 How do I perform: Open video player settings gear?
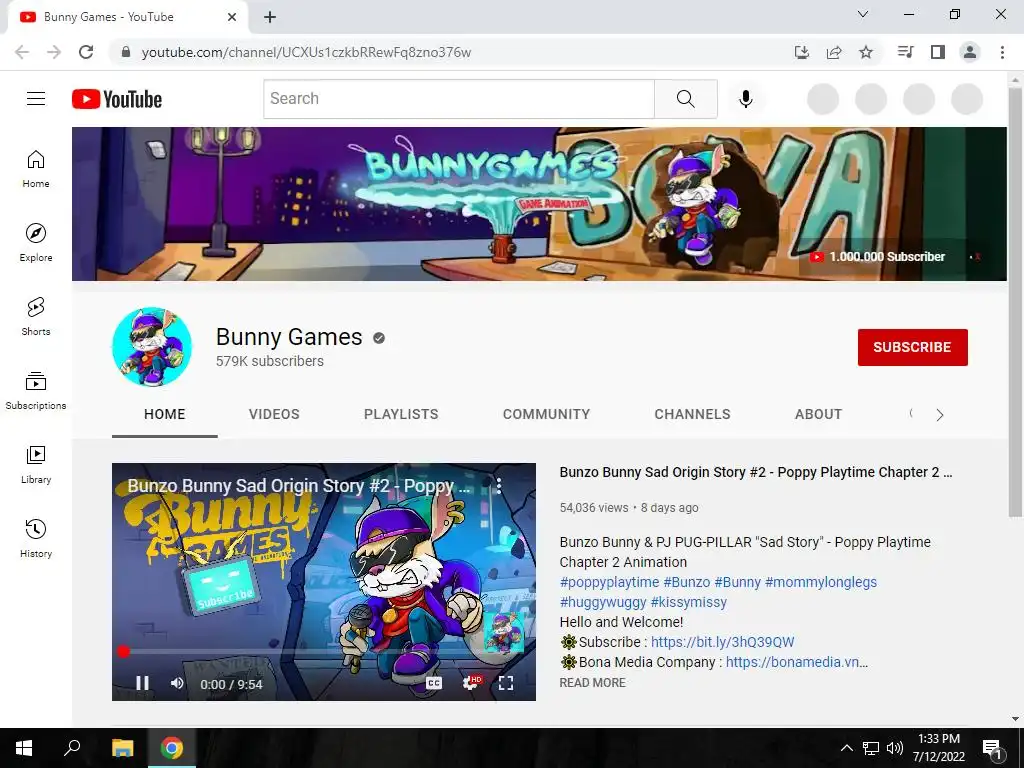pyautogui.click(x=471, y=683)
